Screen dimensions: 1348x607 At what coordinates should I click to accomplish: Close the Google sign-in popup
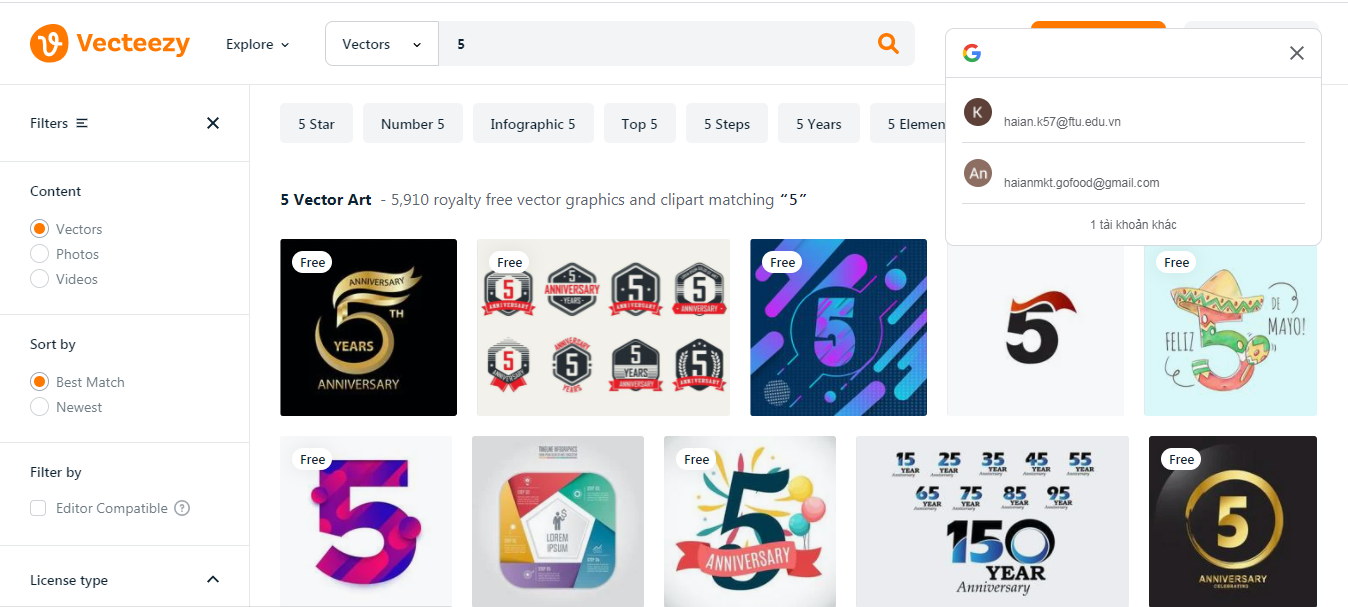(1296, 53)
